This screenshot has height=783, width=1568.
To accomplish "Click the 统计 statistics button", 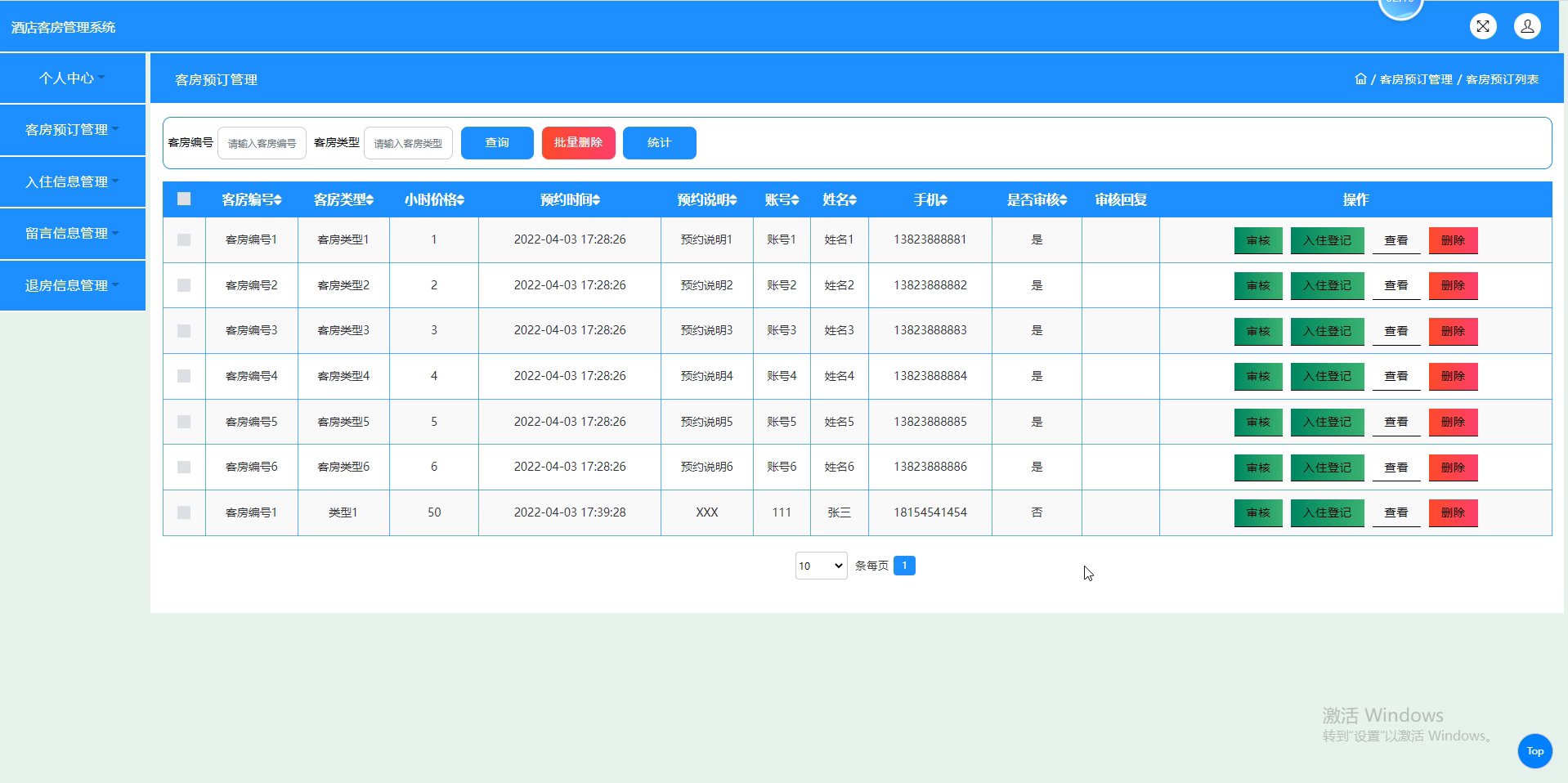I will click(x=659, y=143).
